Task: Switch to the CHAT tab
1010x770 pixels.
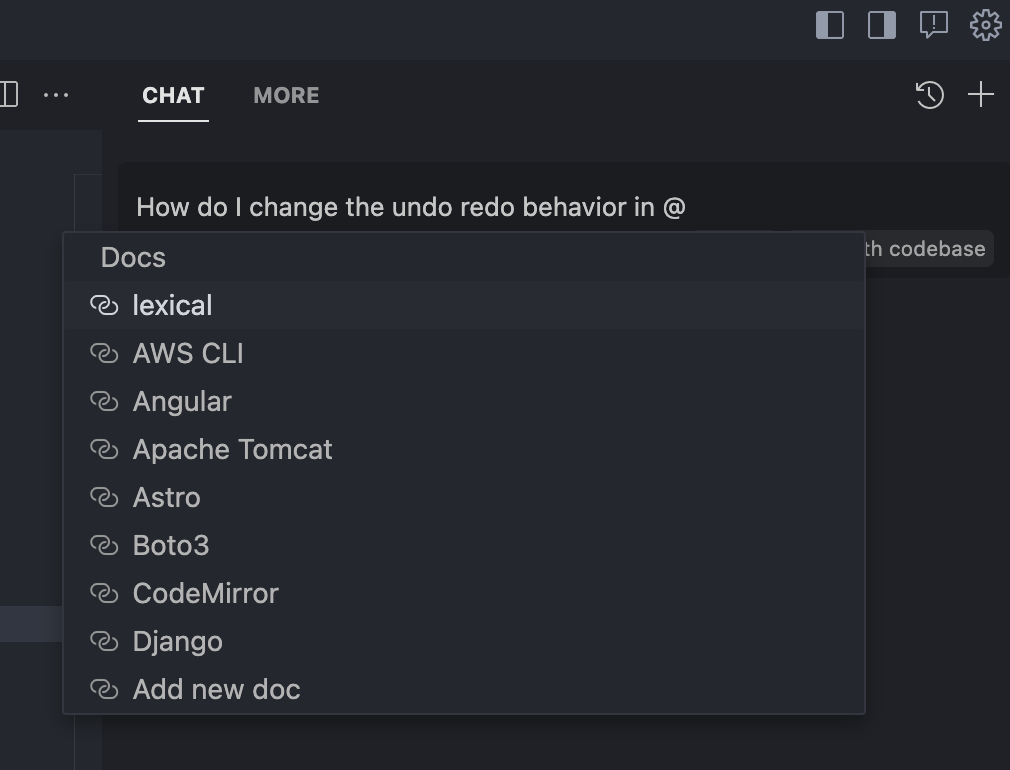Action: 173,95
